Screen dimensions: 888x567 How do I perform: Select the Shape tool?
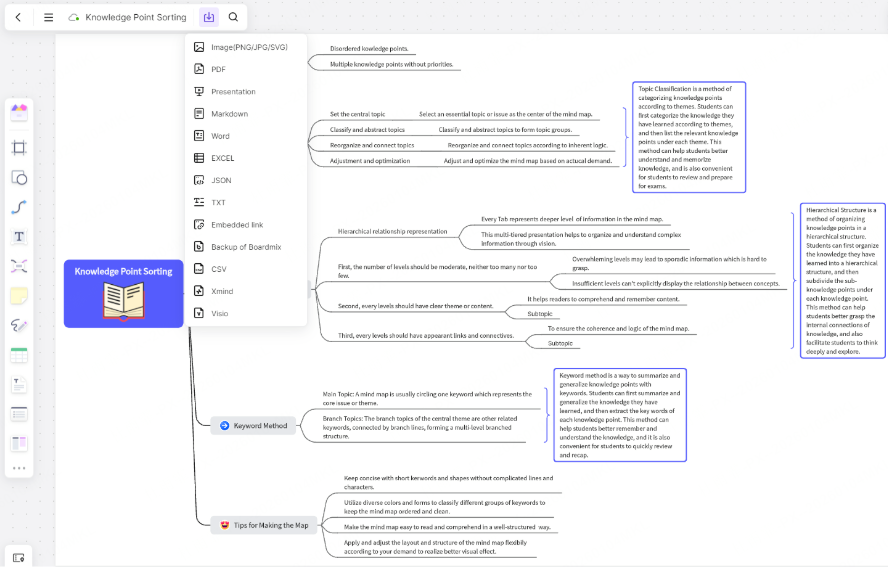click(19, 178)
